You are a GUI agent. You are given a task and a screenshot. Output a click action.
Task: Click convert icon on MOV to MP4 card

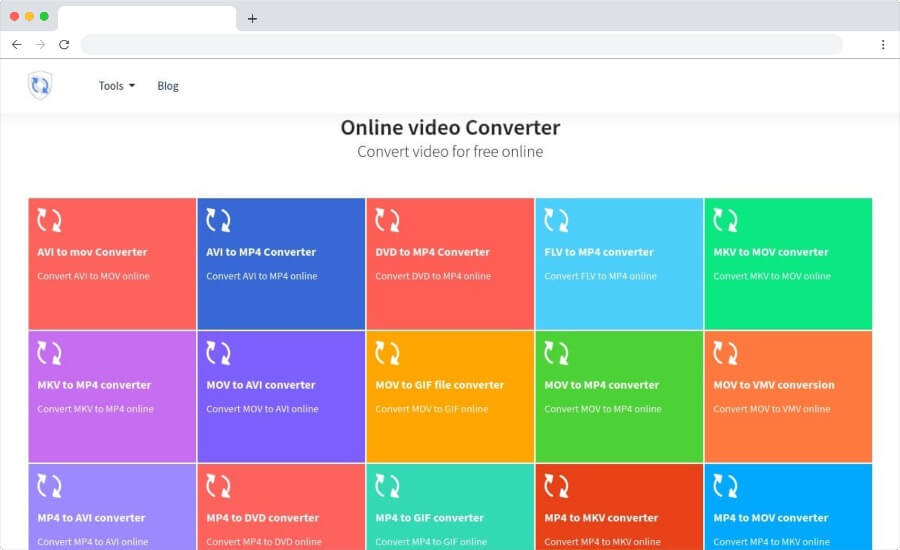(x=556, y=354)
